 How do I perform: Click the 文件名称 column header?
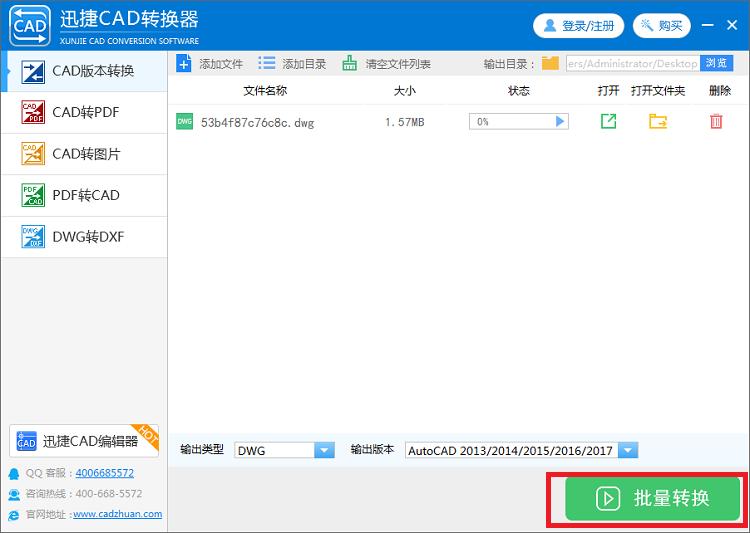click(x=265, y=91)
